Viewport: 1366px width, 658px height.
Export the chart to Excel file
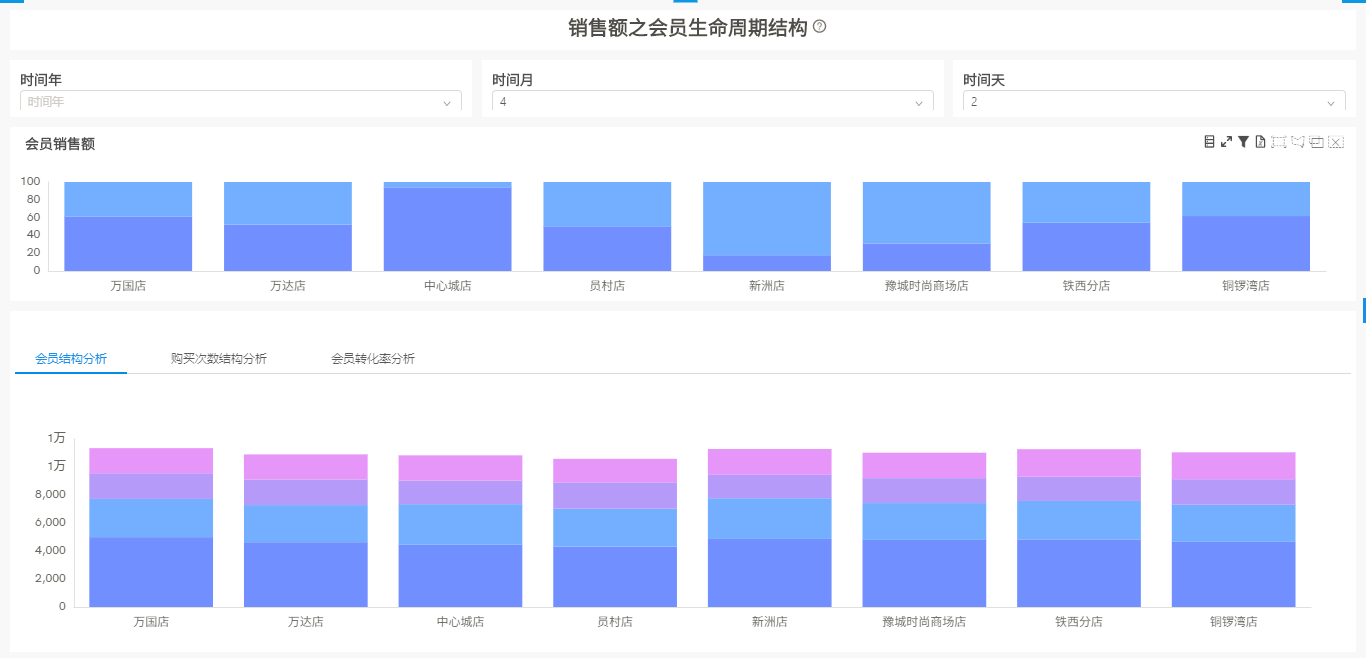[x=1260, y=142]
